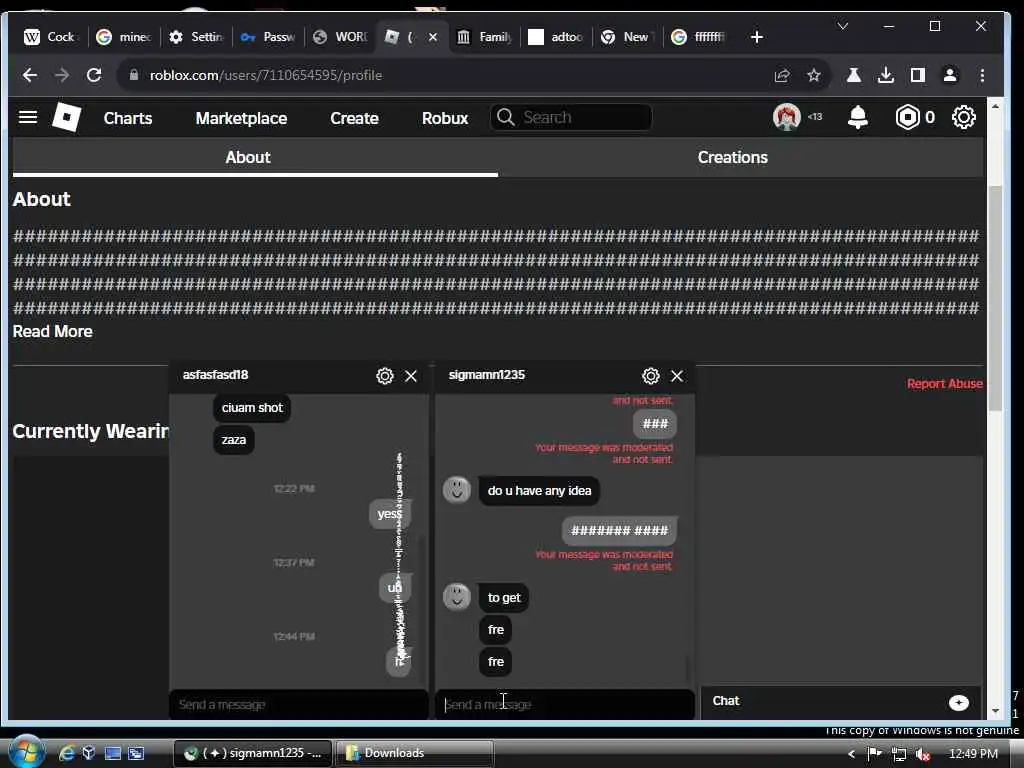Image resolution: width=1024 pixels, height=768 pixels.
Task: Reload the Roblox profile page
Action: [94, 75]
